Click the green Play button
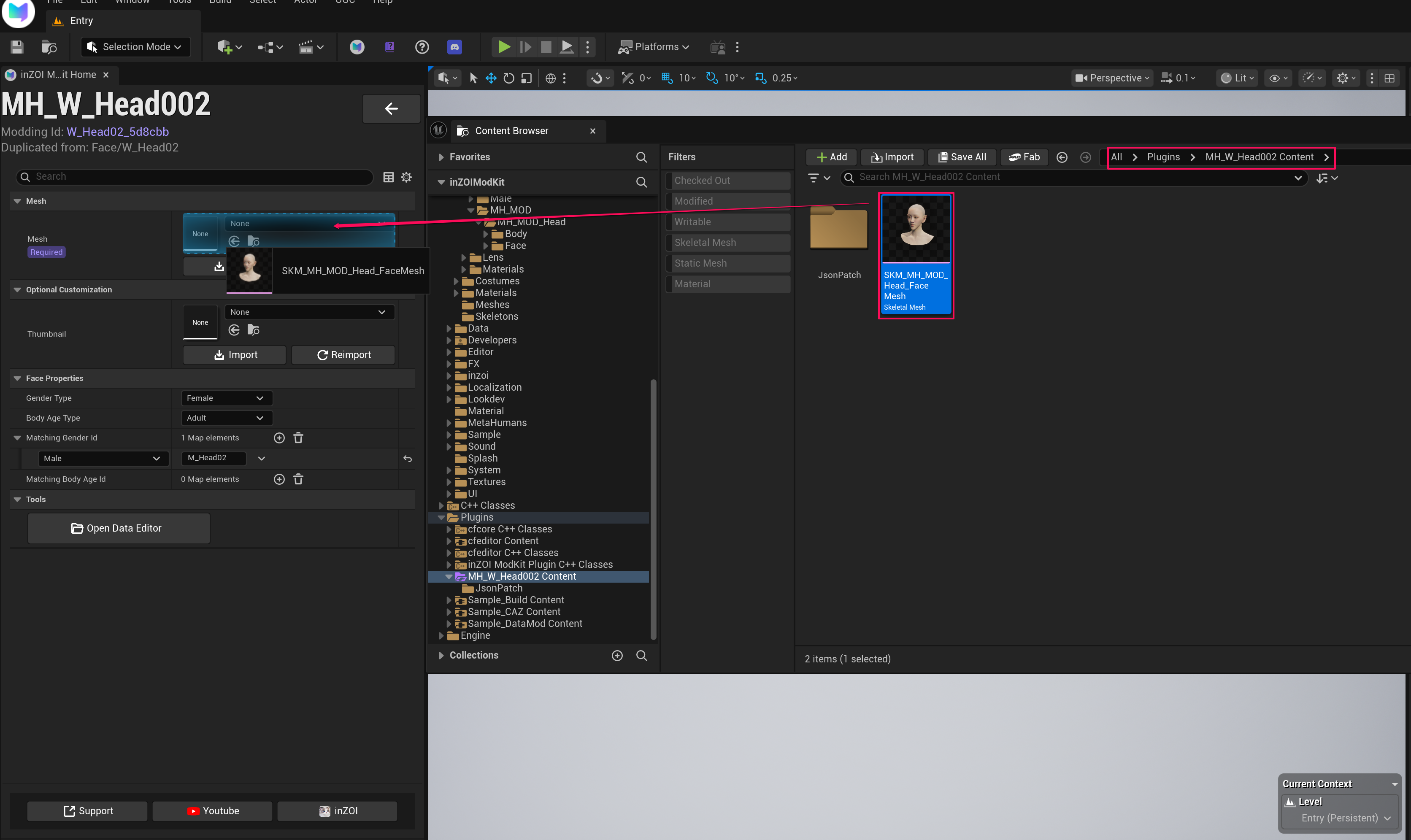 click(503, 47)
